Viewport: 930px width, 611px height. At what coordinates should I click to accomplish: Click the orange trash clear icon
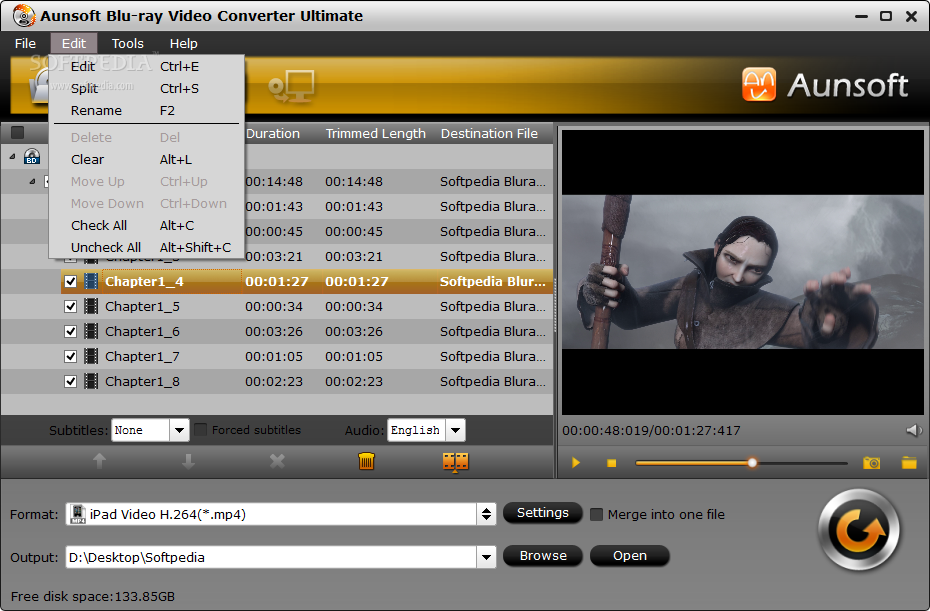(x=367, y=461)
